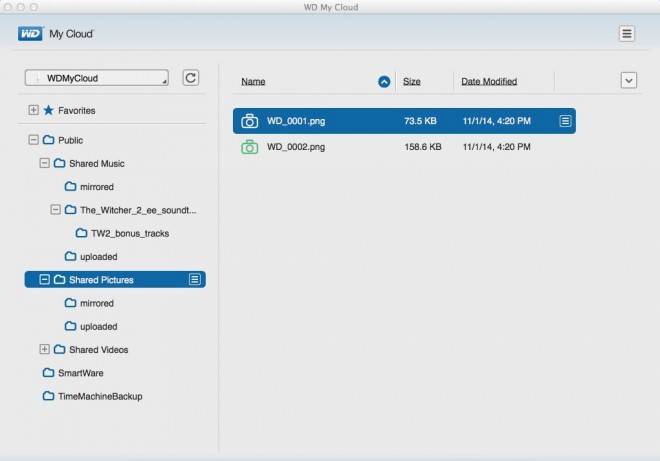Select the WD_0002.png file

click(404, 147)
